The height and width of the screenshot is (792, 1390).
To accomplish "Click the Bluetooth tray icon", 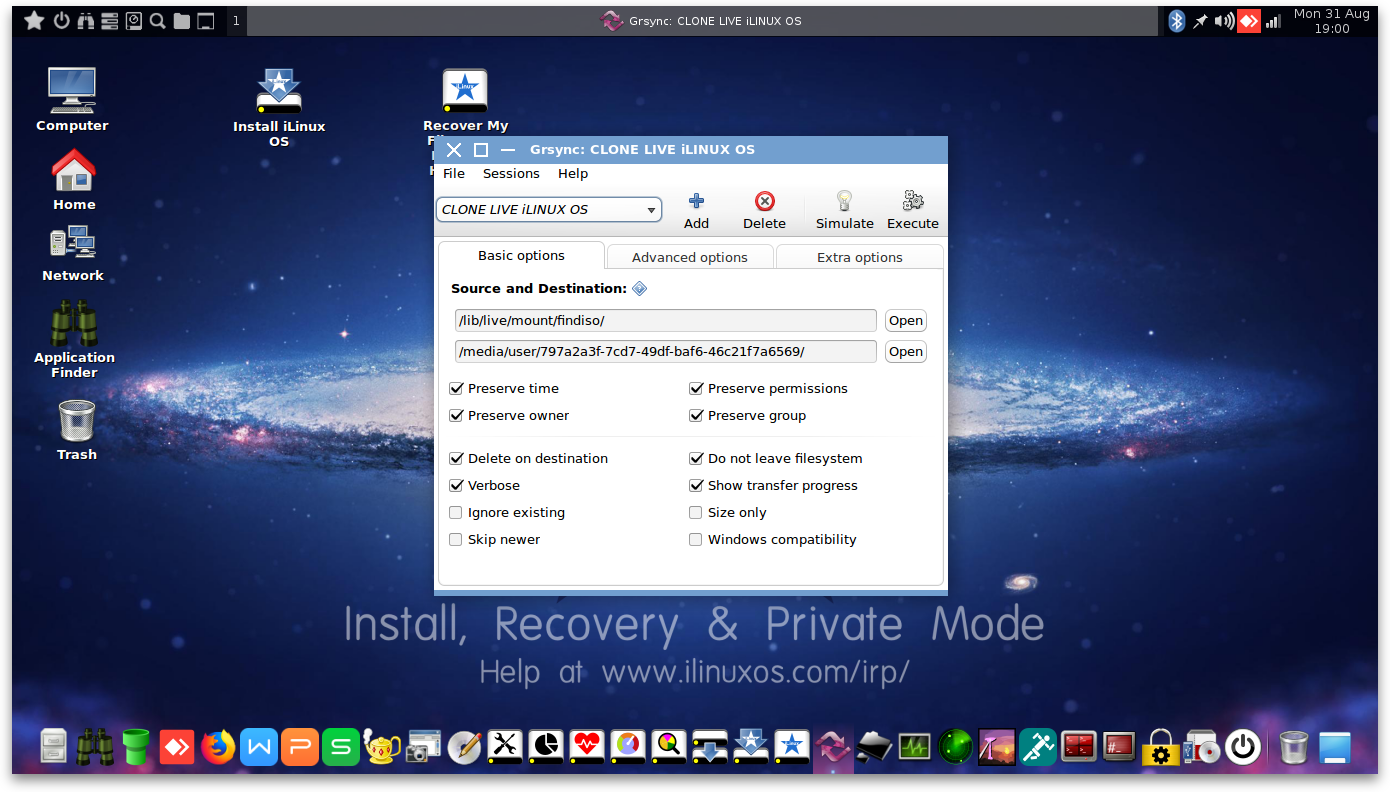I will click(x=1177, y=21).
